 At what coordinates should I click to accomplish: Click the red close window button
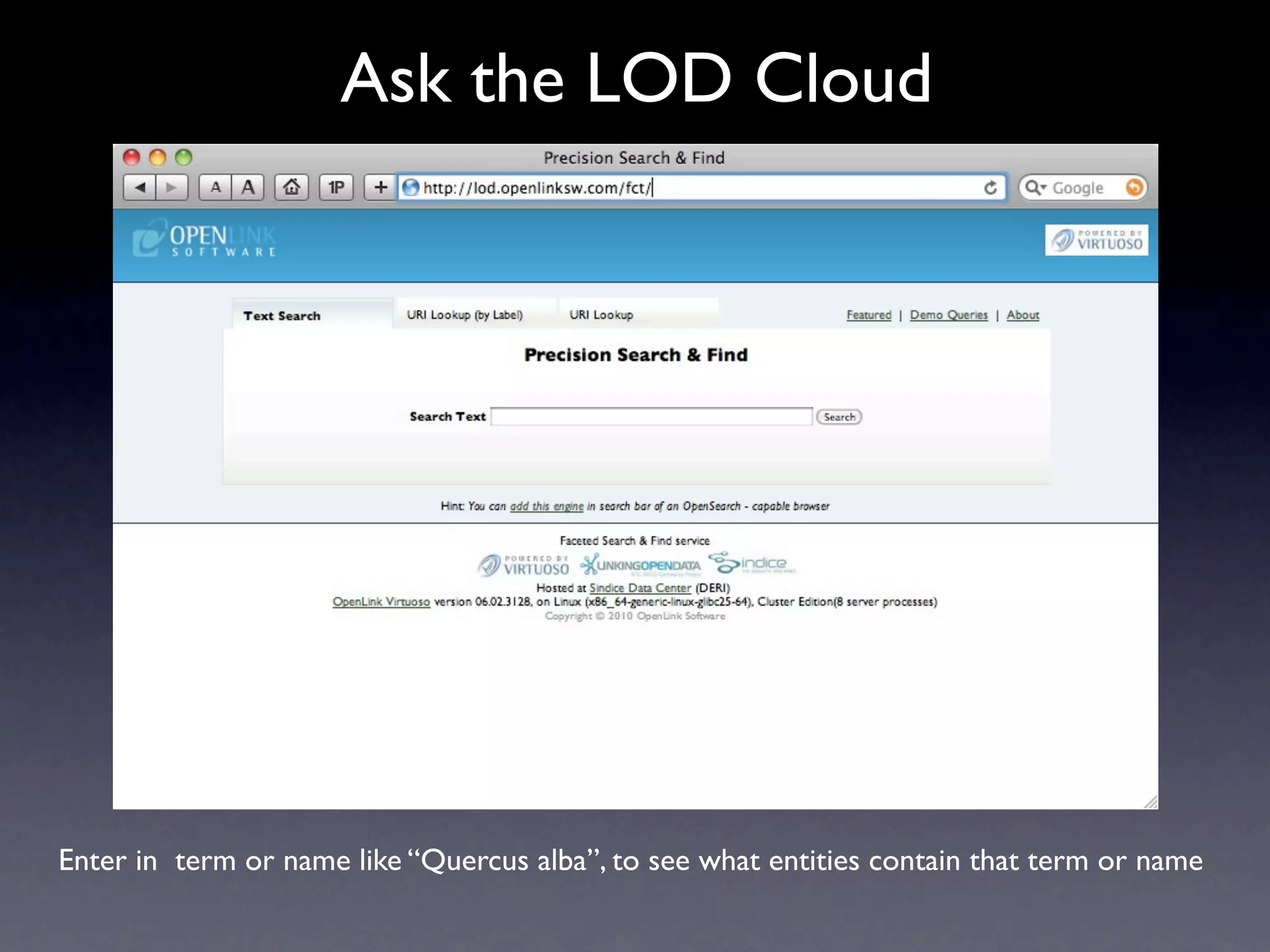pyautogui.click(x=131, y=157)
